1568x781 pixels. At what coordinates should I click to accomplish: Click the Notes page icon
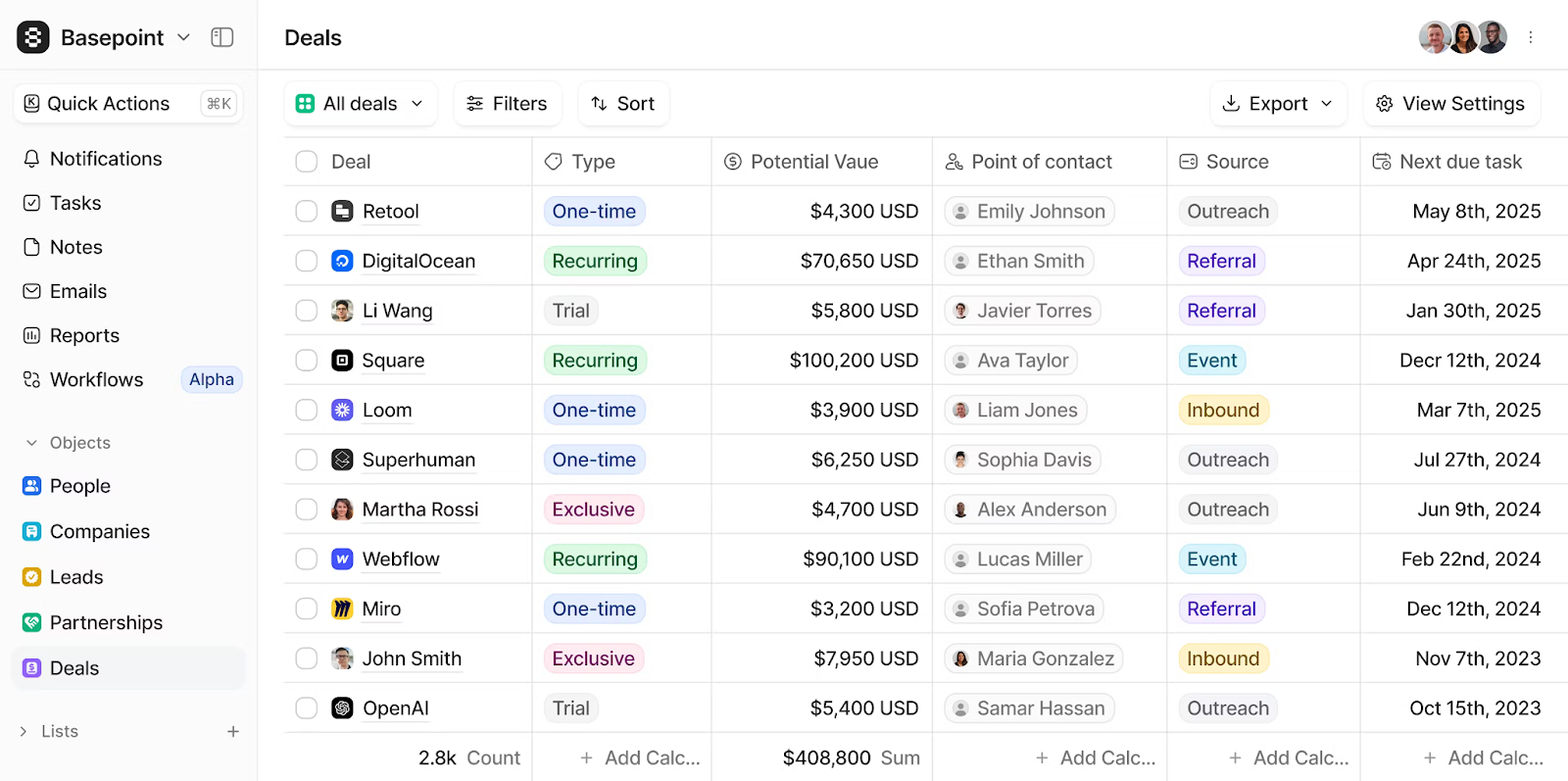coord(32,247)
